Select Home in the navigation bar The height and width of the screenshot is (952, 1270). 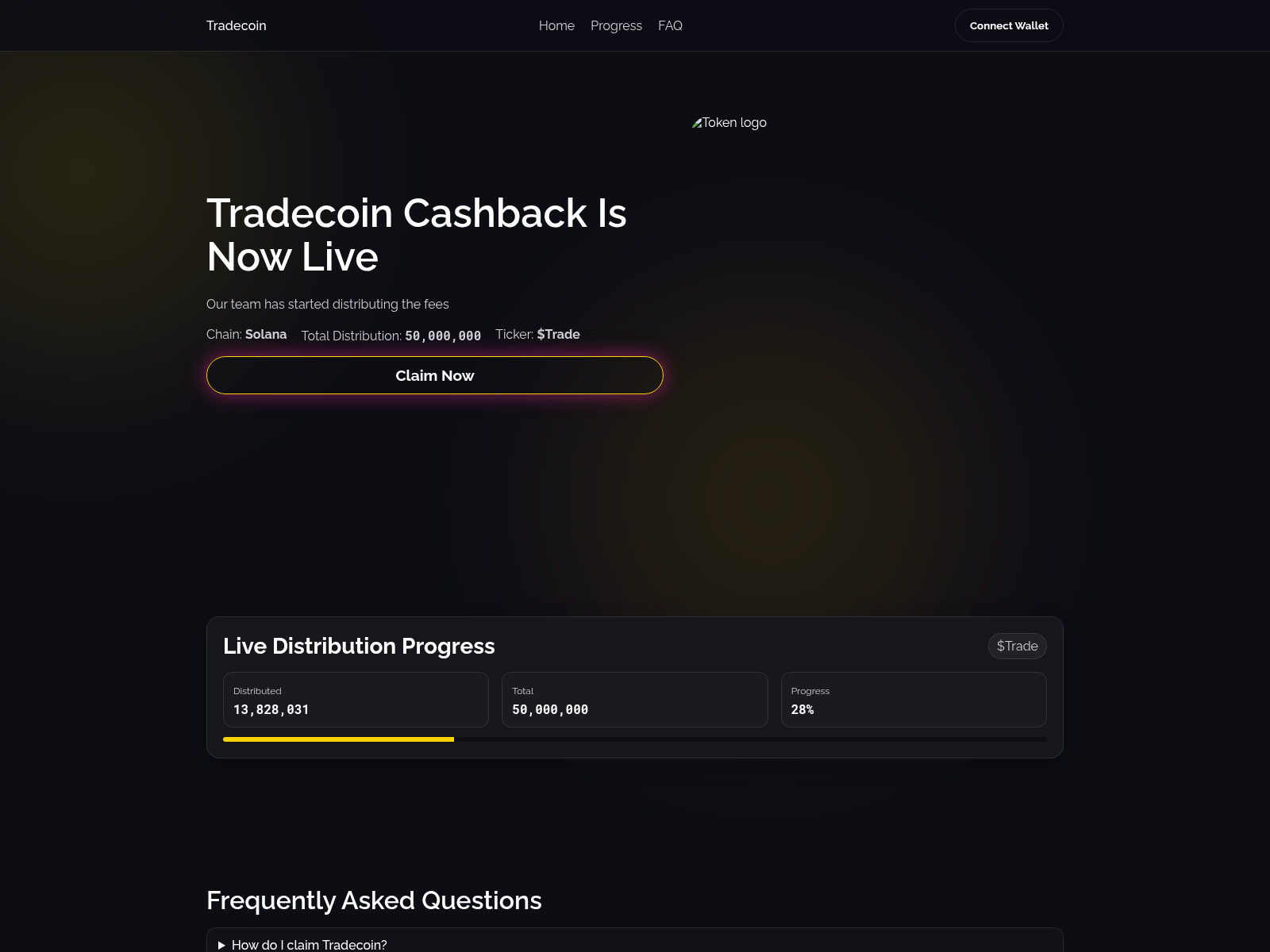click(x=556, y=25)
